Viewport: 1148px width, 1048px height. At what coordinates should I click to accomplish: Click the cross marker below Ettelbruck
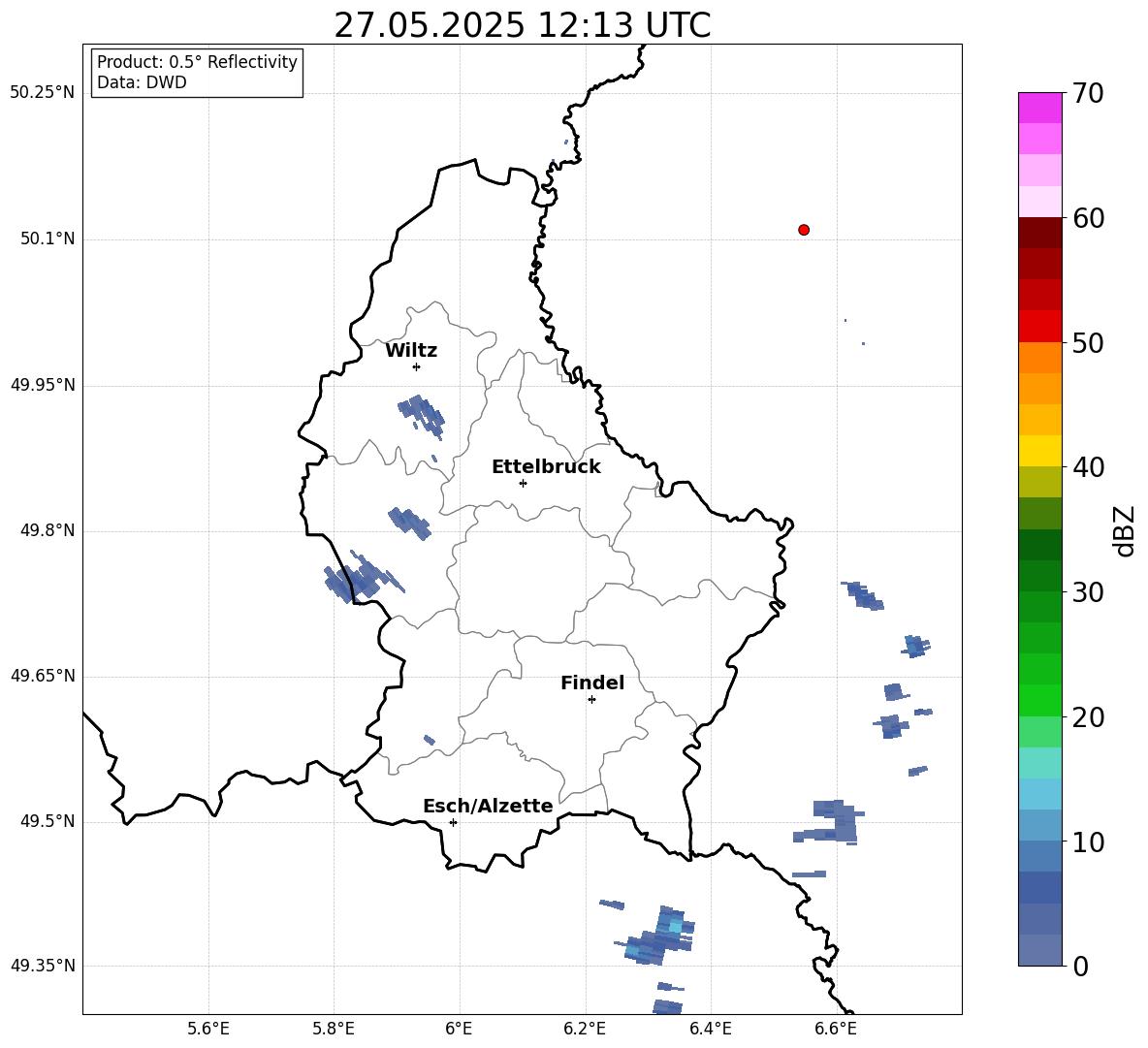(523, 483)
